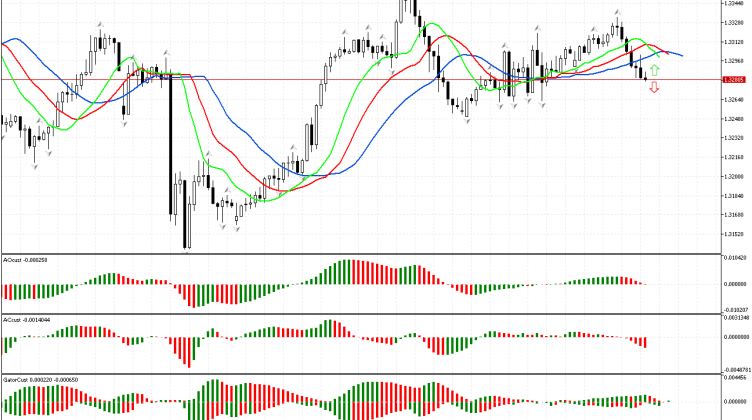Click the 1.32000 price axis label
The width and height of the screenshot is (752, 420).
coord(735,176)
